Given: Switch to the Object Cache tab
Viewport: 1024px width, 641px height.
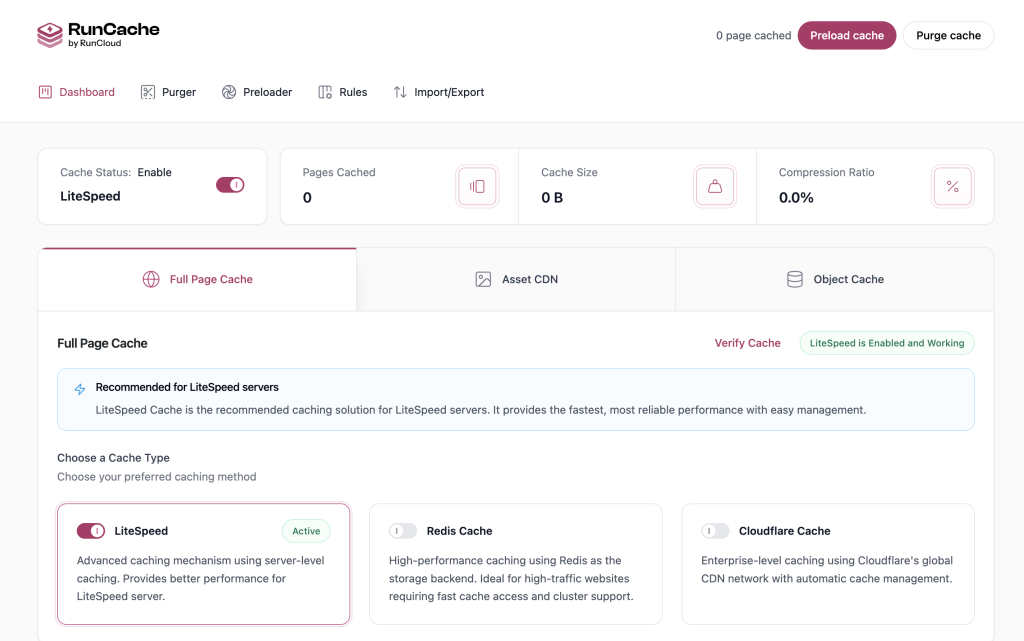Looking at the screenshot, I should click(835, 279).
